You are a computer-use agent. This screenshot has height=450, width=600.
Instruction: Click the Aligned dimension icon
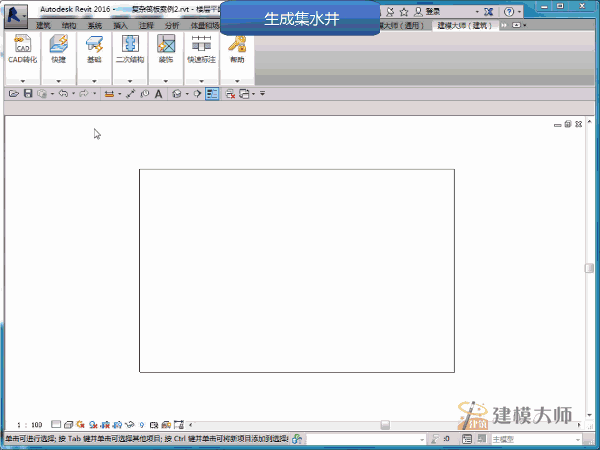pos(130,94)
